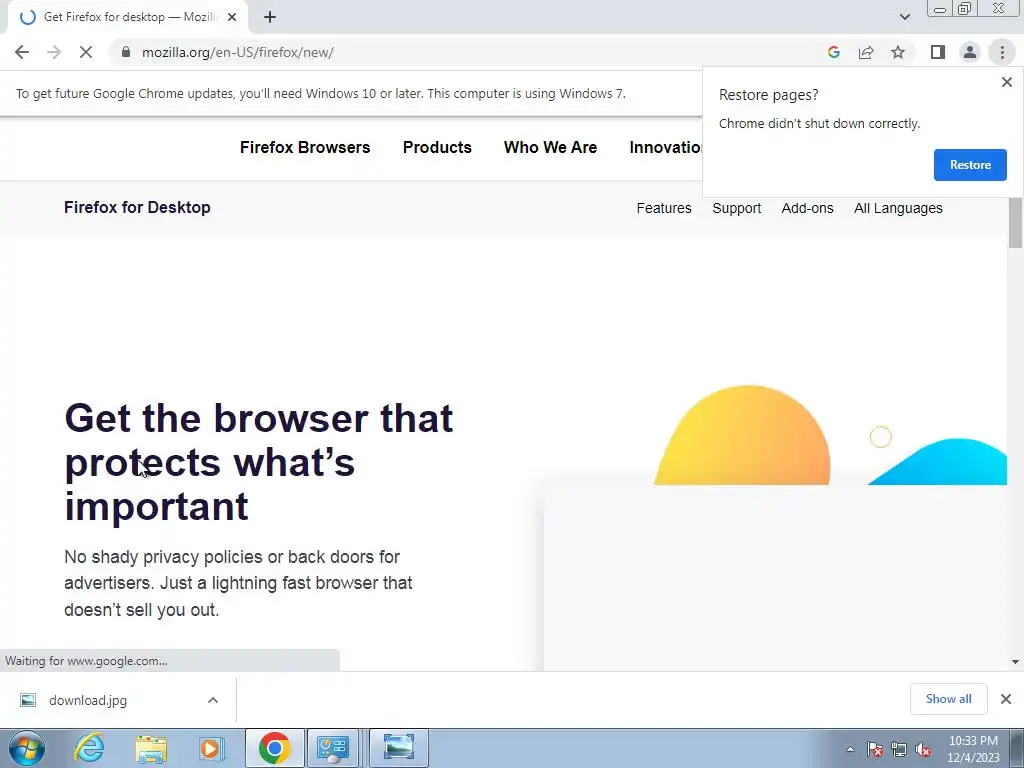Follow the Add-ons link
This screenshot has width=1024, height=768.
coord(807,208)
